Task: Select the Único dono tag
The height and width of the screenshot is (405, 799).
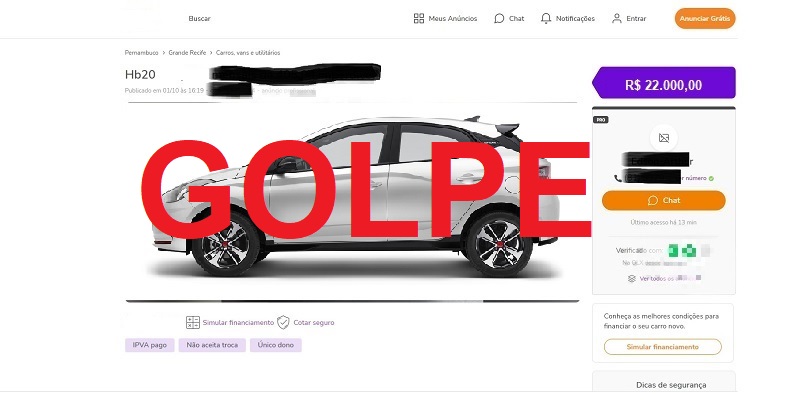Action: tap(276, 345)
